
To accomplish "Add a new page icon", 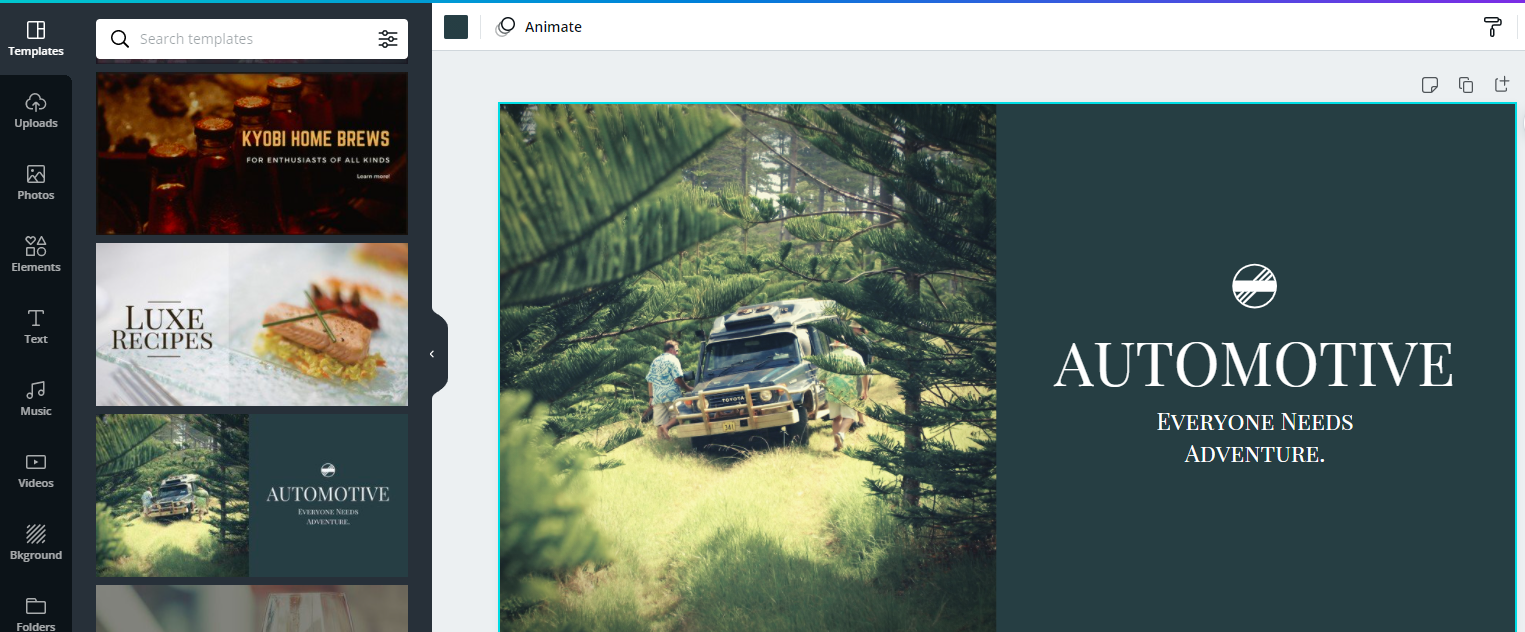I will [x=1501, y=85].
